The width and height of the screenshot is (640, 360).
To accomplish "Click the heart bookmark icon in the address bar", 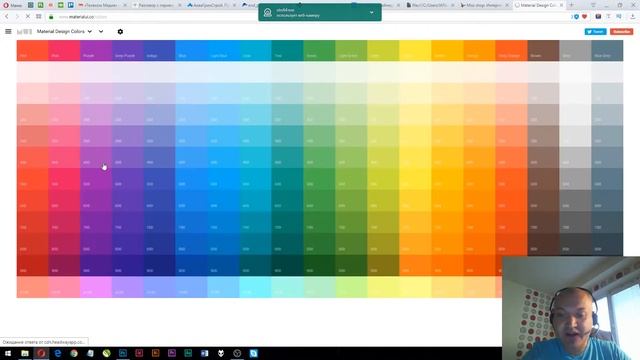I will [584, 17].
